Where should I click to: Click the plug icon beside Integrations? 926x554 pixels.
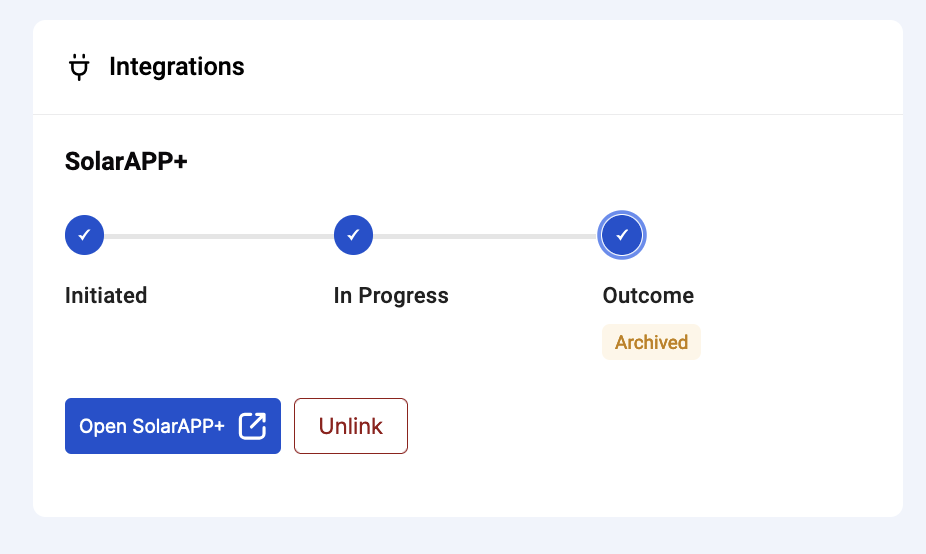[x=79, y=67]
